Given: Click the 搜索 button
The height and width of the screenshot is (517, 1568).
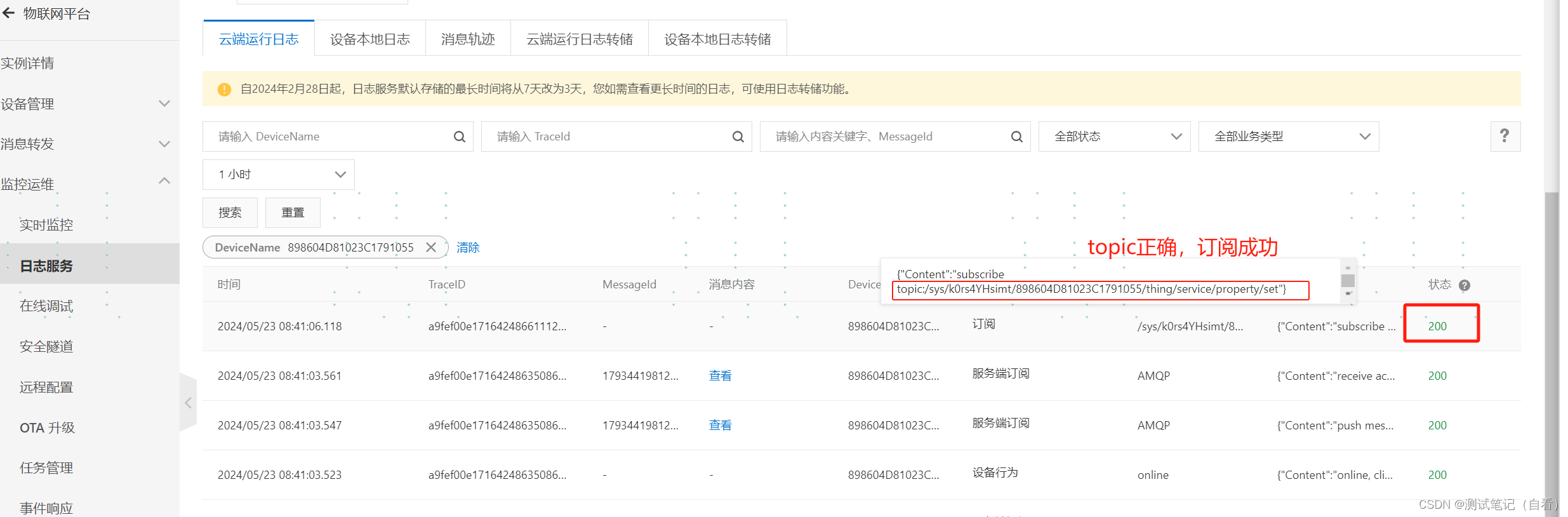Looking at the screenshot, I should tap(230, 213).
